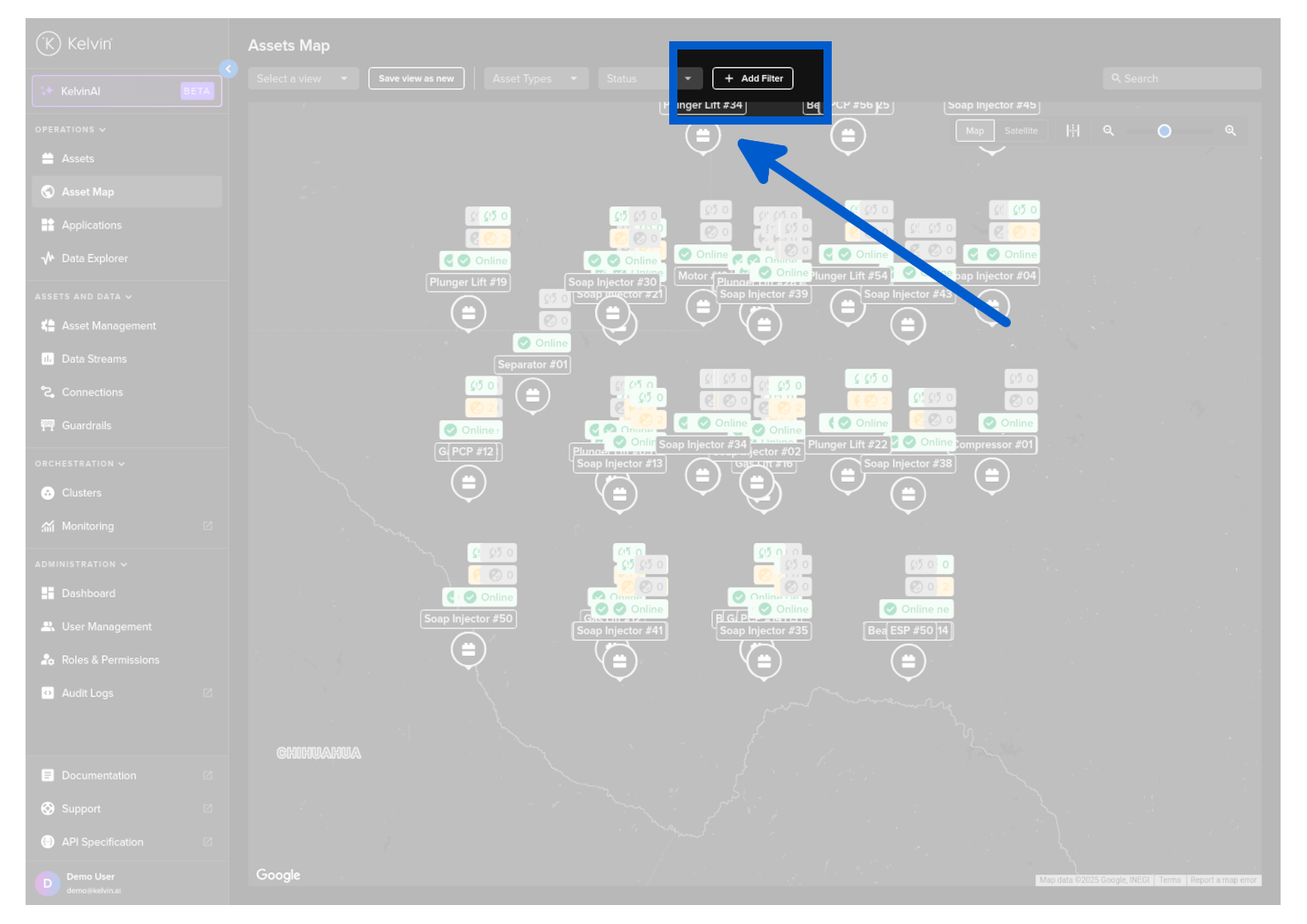Switch map to Satellite view

1021,131
